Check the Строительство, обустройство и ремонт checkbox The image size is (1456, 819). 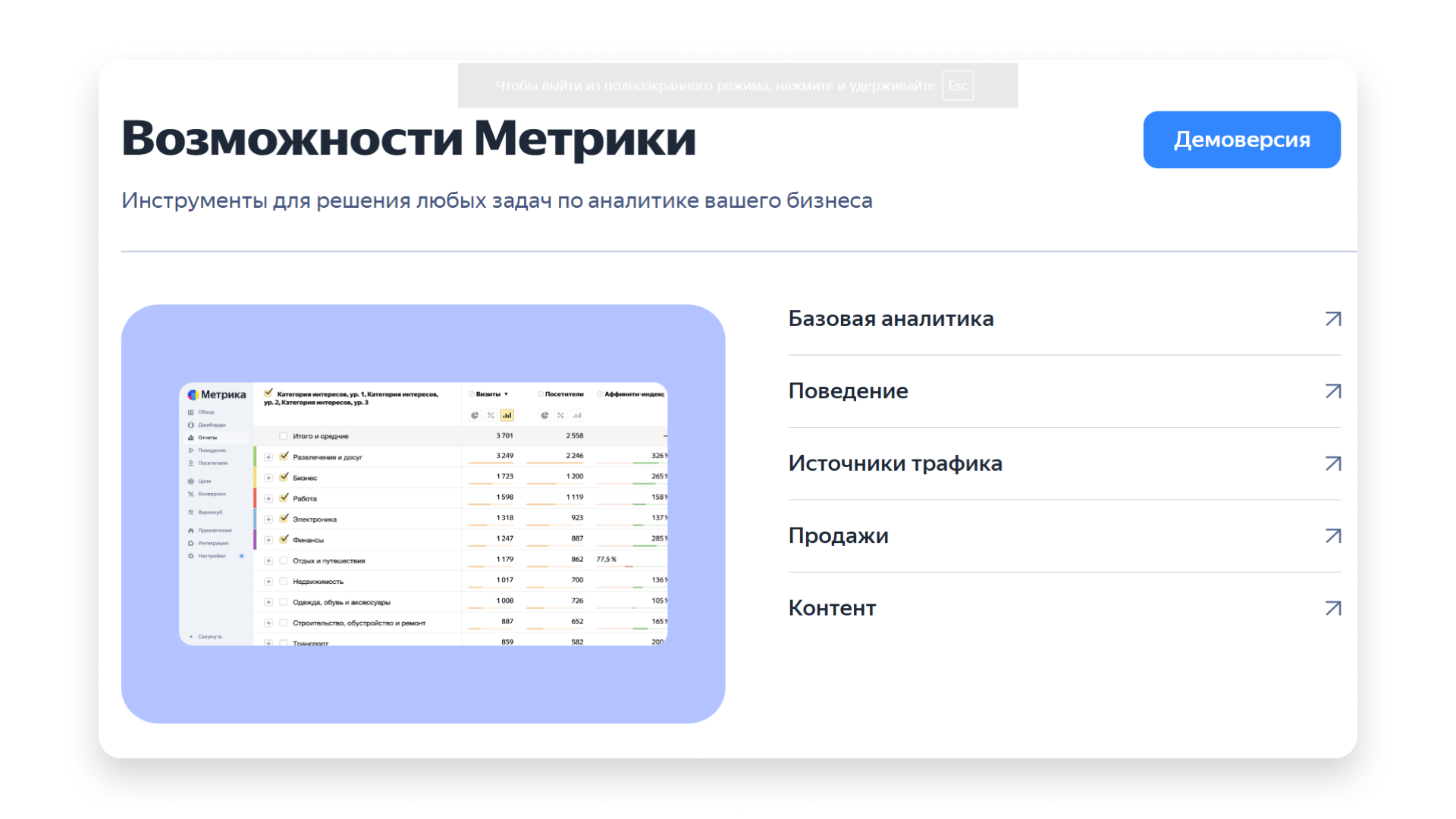[284, 623]
